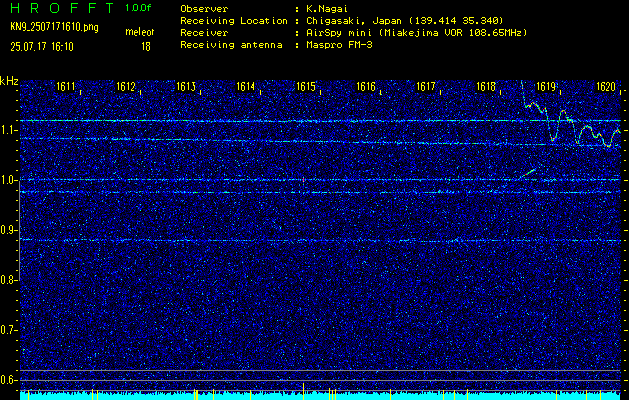
Task: Click the 1611 time marker
Action: [65, 86]
